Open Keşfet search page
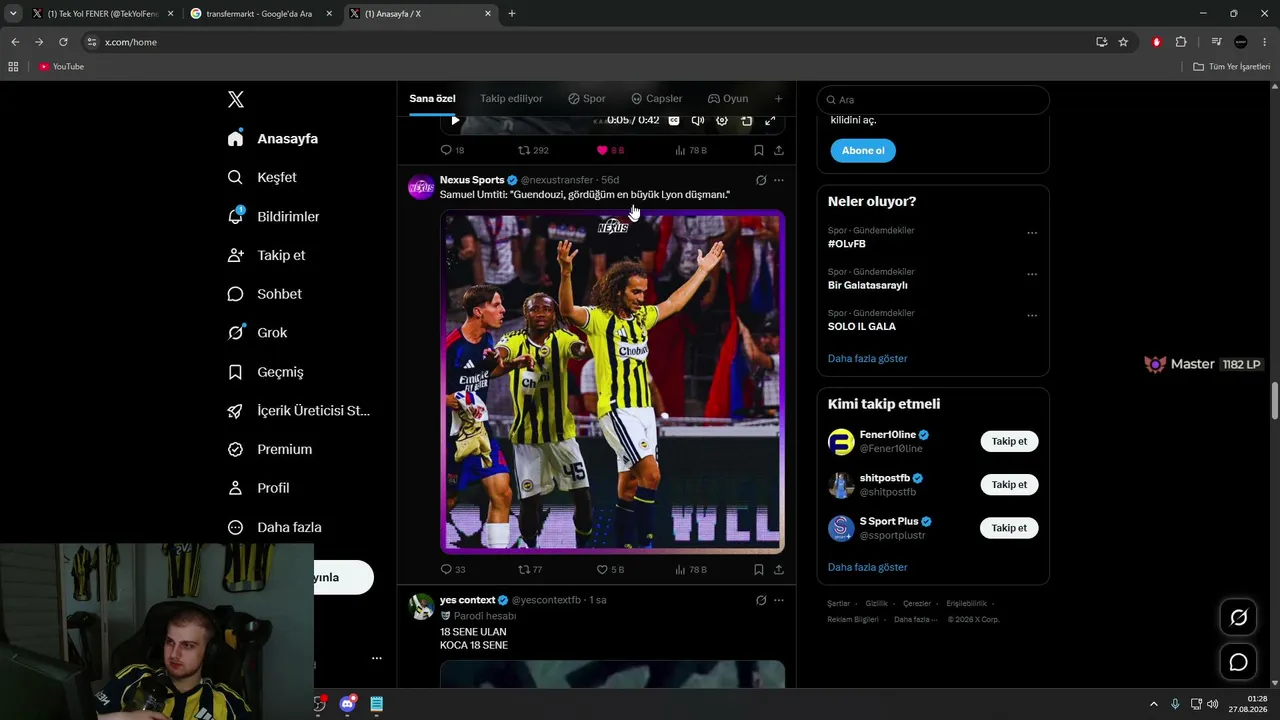Screen dimensions: 1280x720 (262, 177)
